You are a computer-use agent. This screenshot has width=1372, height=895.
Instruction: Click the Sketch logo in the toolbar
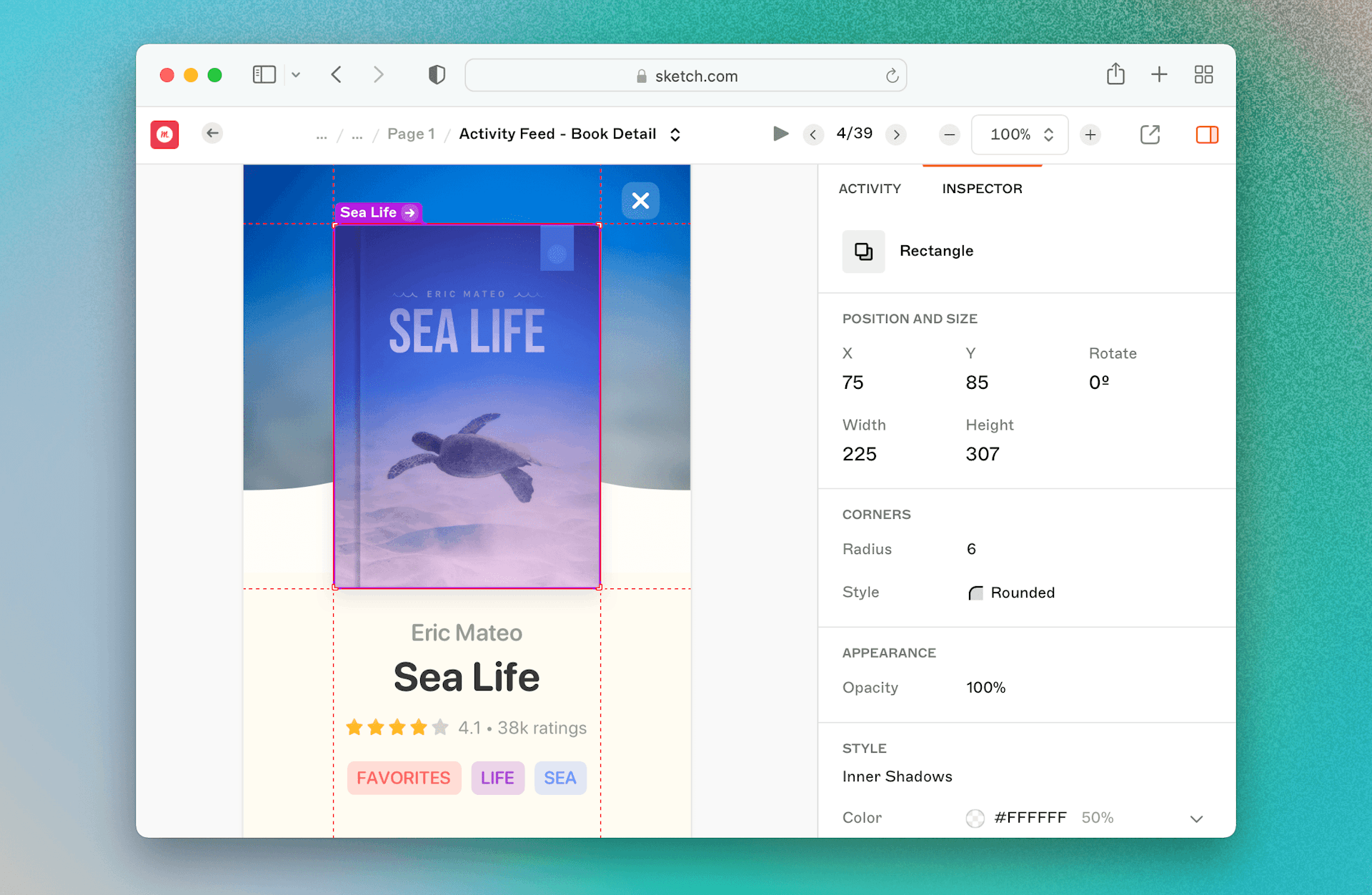pyautogui.click(x=164, y=134)
